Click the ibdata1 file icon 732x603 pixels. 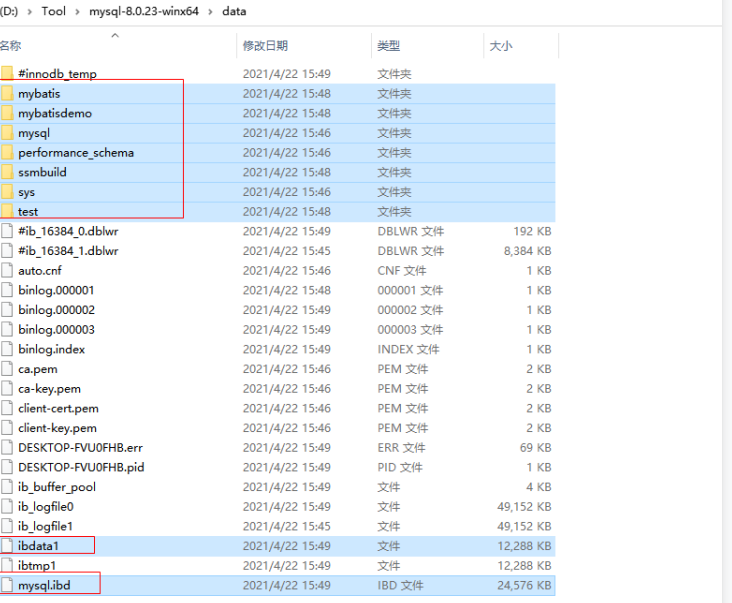[x=7, y=546]
